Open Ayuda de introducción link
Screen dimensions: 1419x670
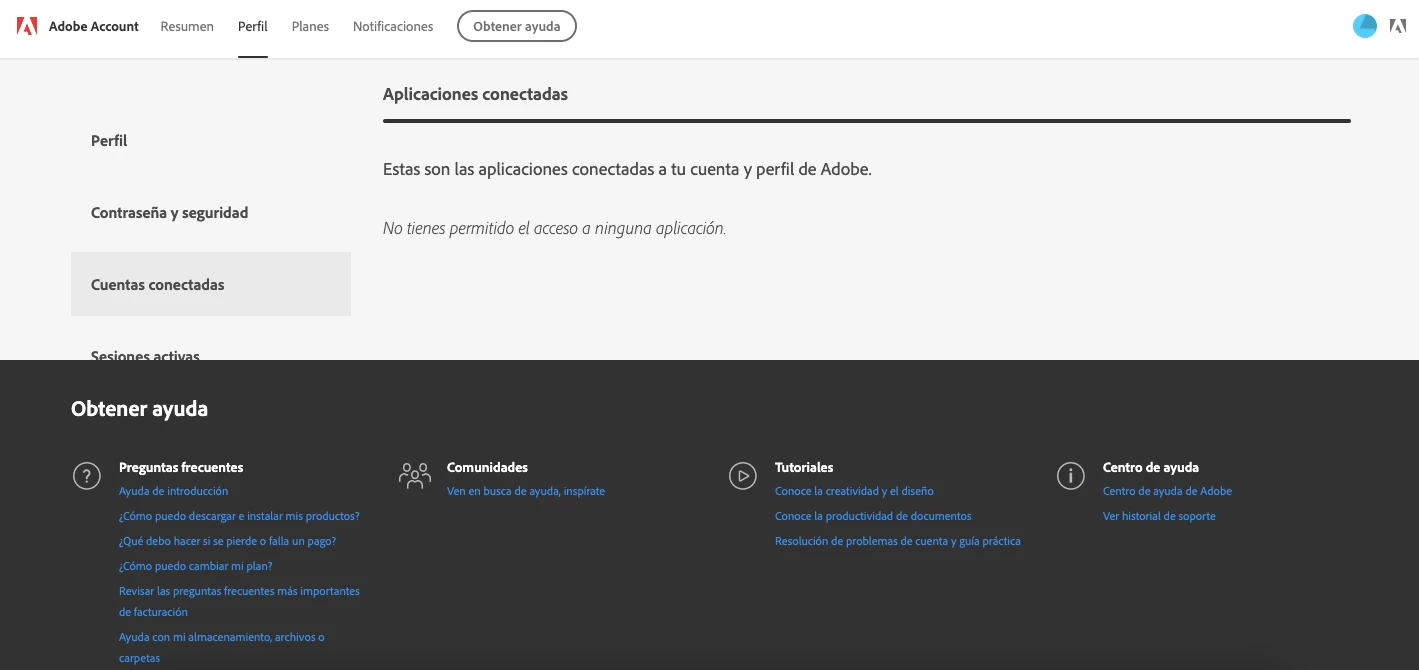pos(174,491)
